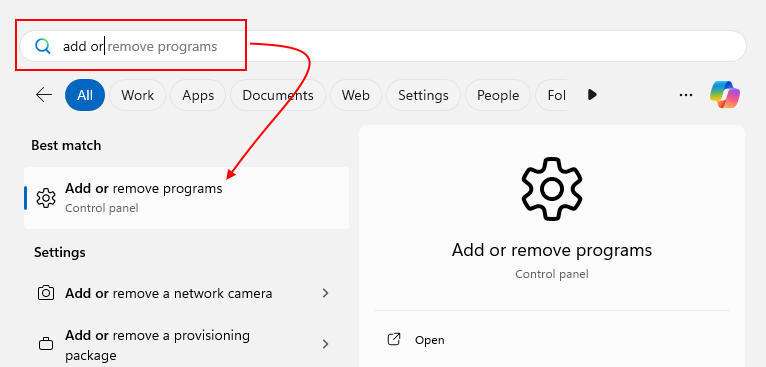Image resolution: width=766 pixels, height=367 pixels.
Task: Expand network camera result chevron
Action: [x=325, y=293]
